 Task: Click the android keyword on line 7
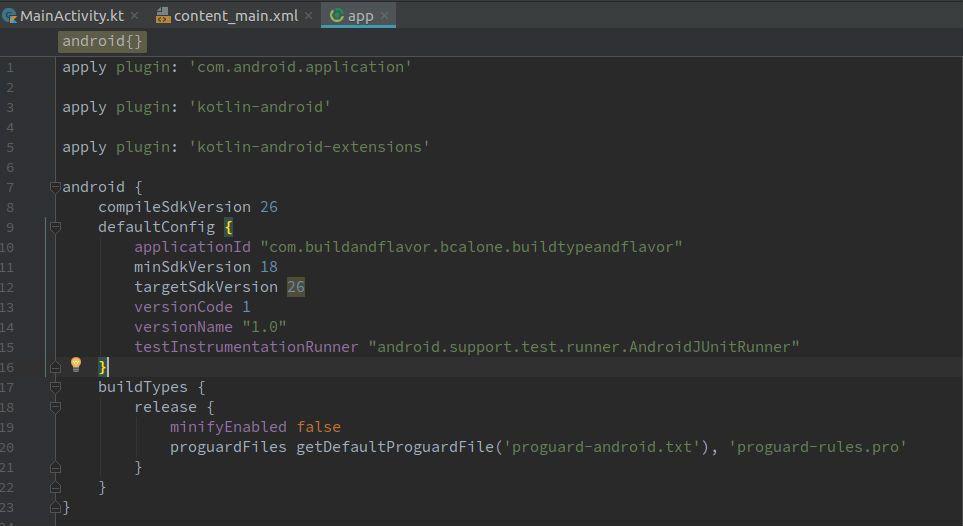(93, 186)
